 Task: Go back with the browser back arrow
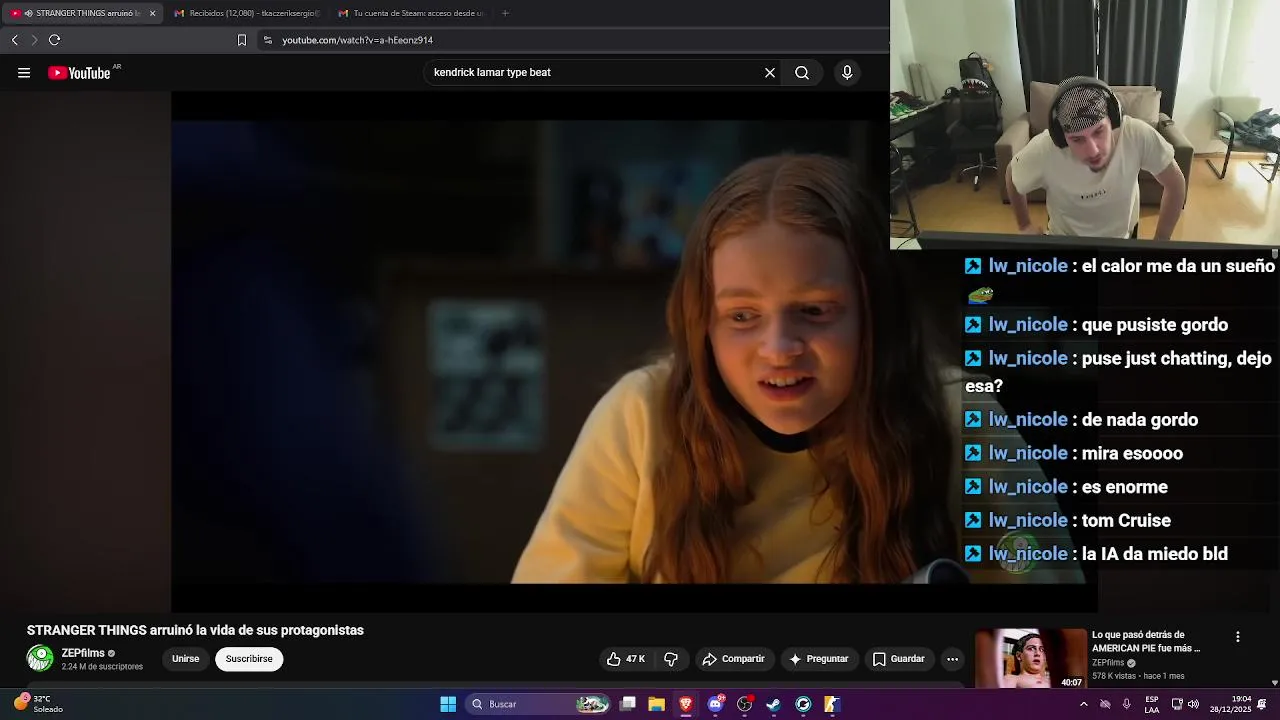coord(15,40)
